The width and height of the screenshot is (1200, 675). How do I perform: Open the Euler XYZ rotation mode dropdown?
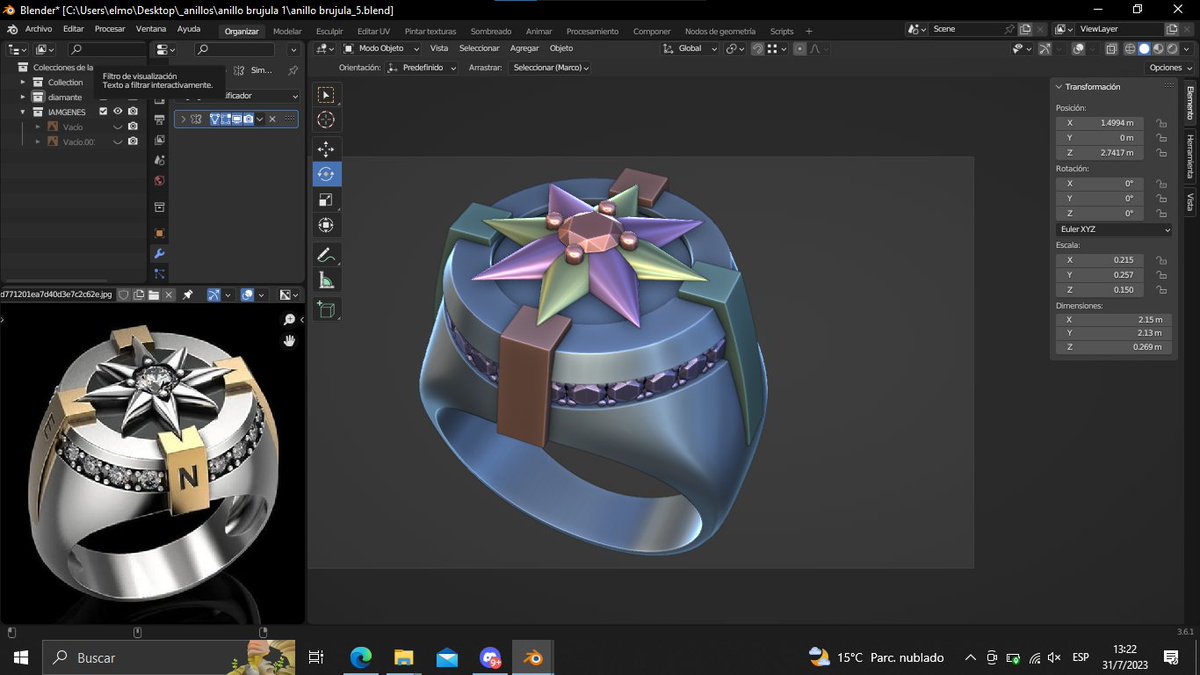(x=1114, y=229)
